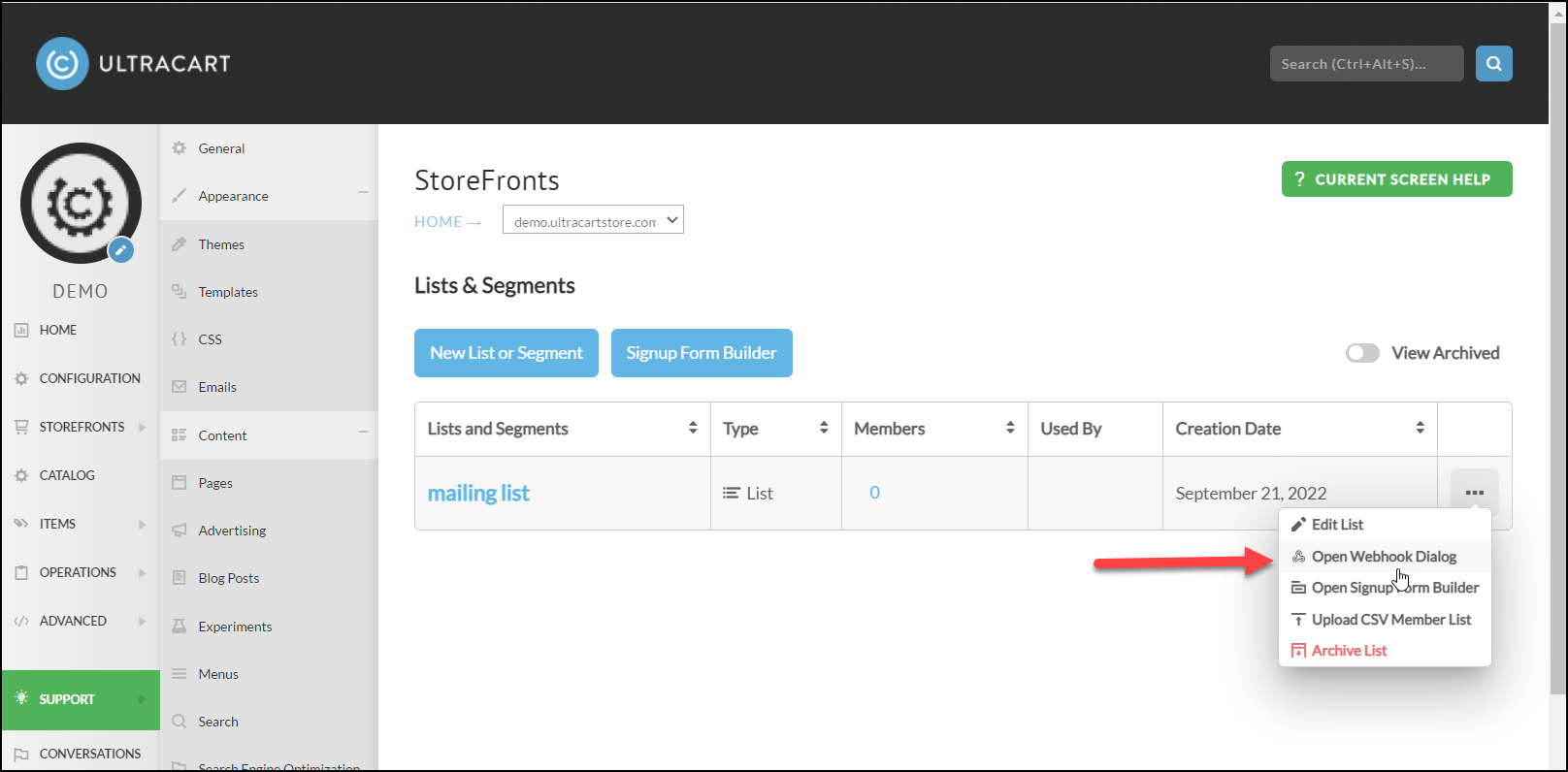
Task: Toggle the View Archived switch
Action: 1362,353
